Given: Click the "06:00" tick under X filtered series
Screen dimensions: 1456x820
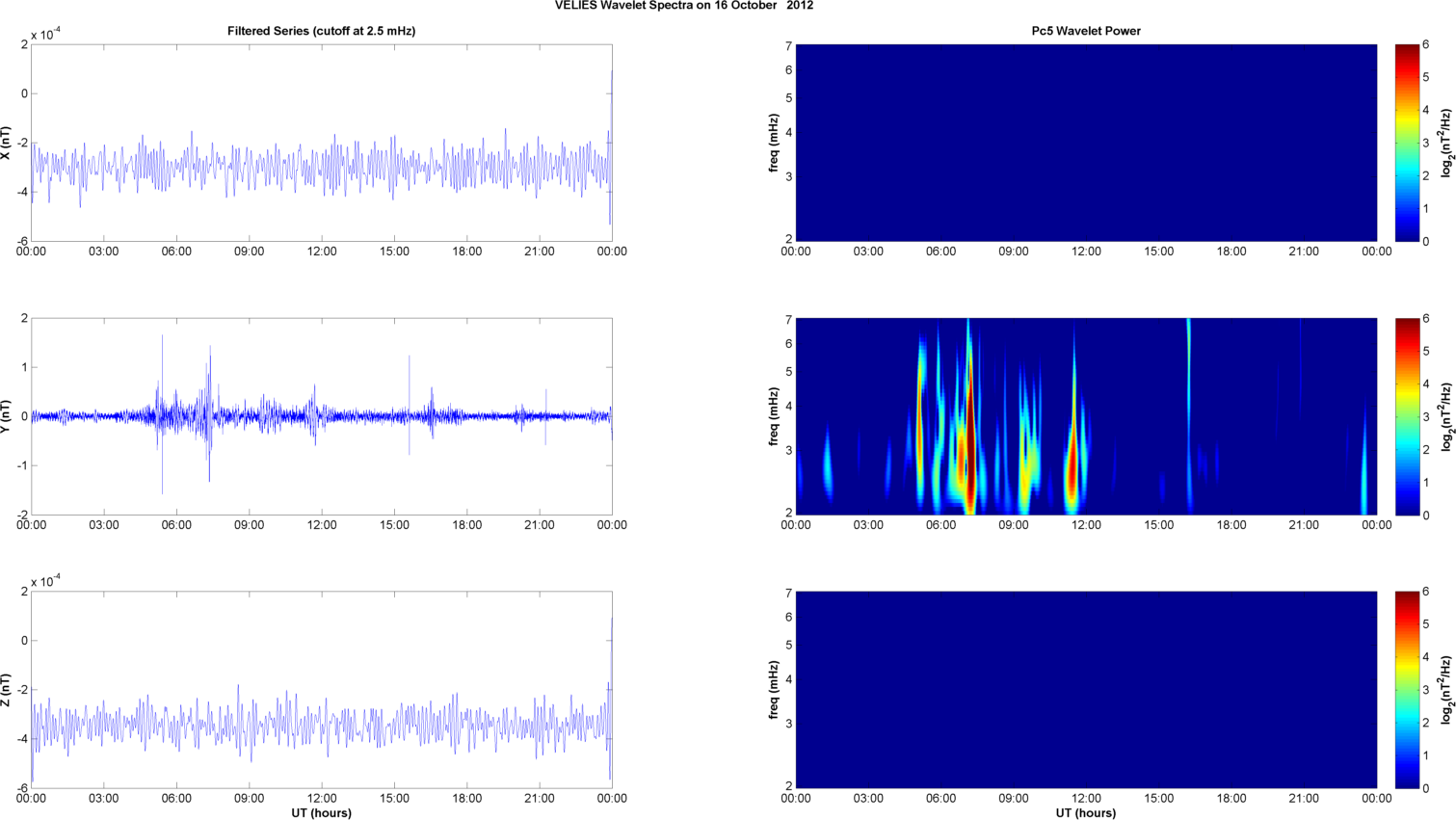Looking at the screenshot, I should click(x=176, y=251).
